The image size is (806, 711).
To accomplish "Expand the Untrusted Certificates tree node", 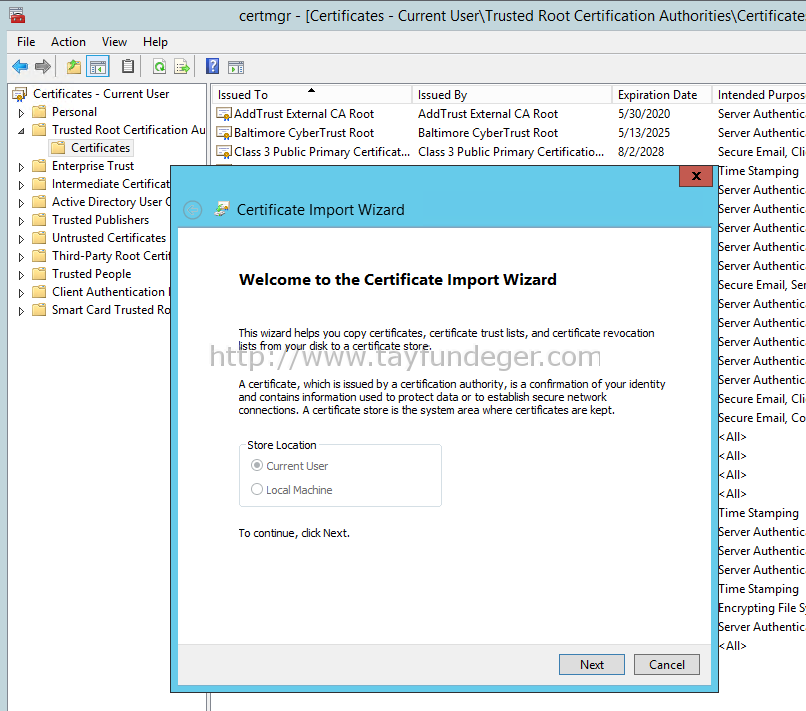I will [x=21, y=239].
